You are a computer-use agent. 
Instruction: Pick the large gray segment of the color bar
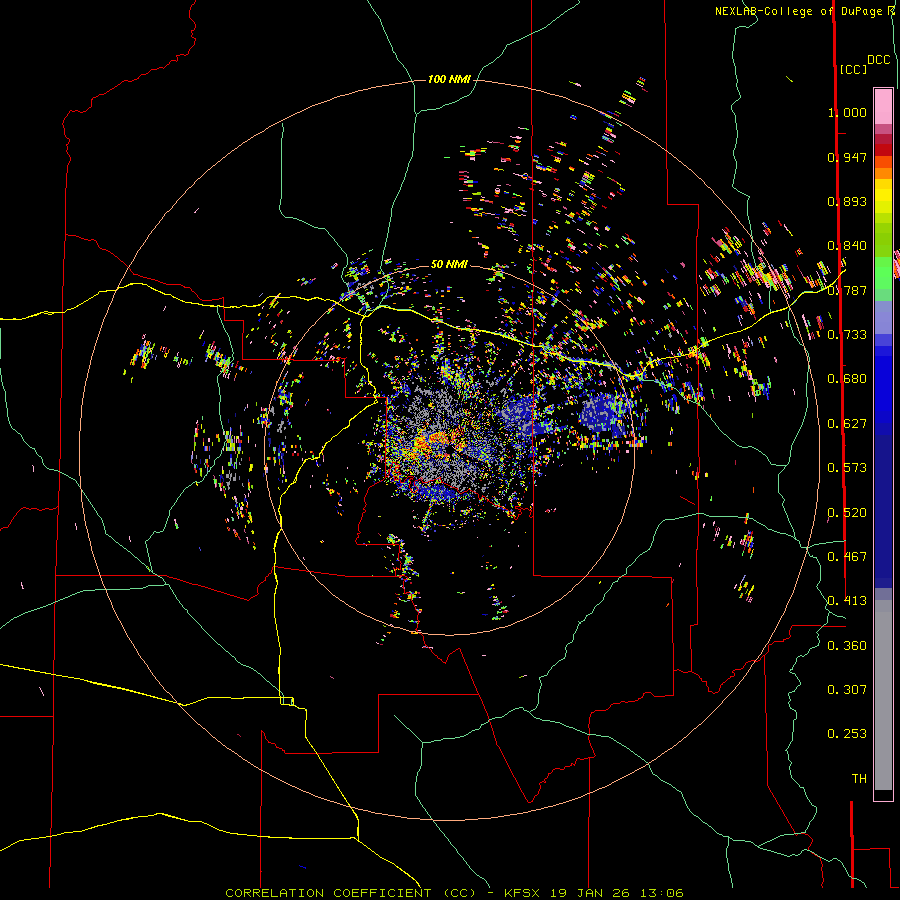click(883, 695)
